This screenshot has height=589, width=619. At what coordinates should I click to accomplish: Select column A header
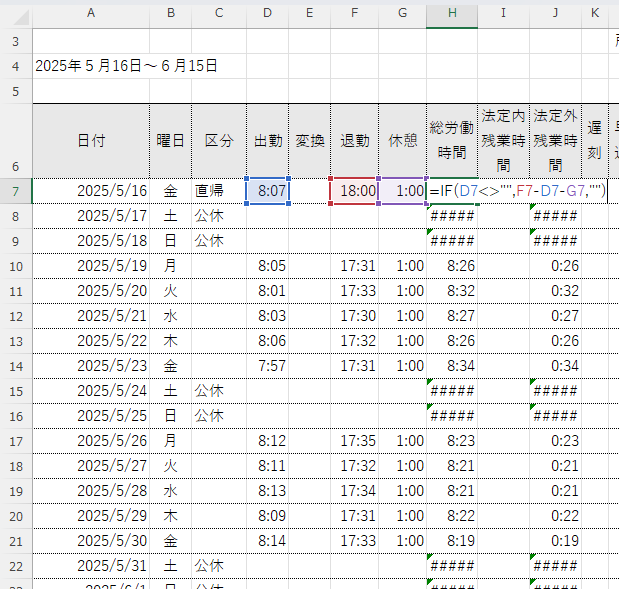tap(91, 13)
